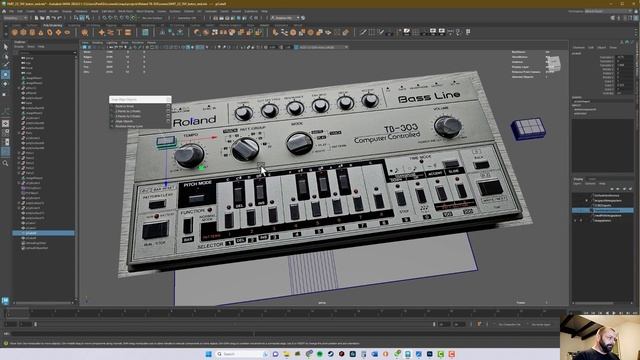The image size is (640, 360).
Task: Open option box for Point to Point
Action: 168,106
